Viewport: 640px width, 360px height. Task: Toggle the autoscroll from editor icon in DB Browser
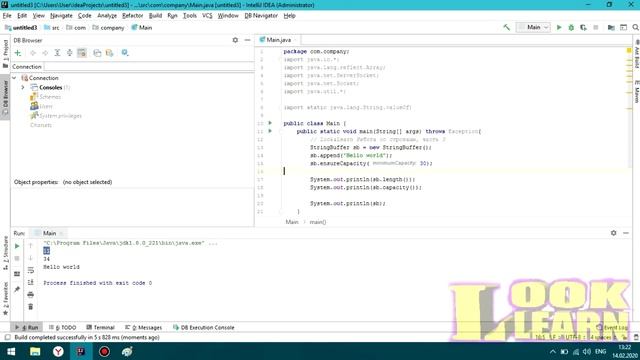coord(82,53)
